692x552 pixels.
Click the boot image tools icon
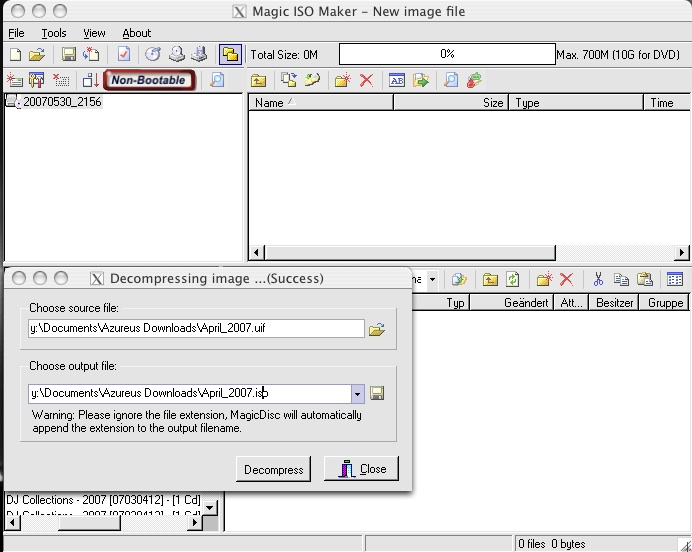tap(36, 80)
